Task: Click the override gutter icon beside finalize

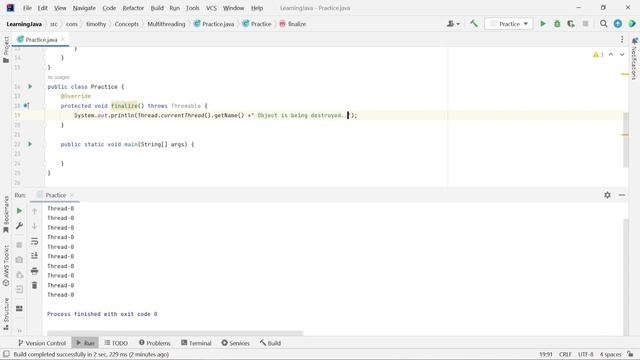Action: (x=26, y=106)
